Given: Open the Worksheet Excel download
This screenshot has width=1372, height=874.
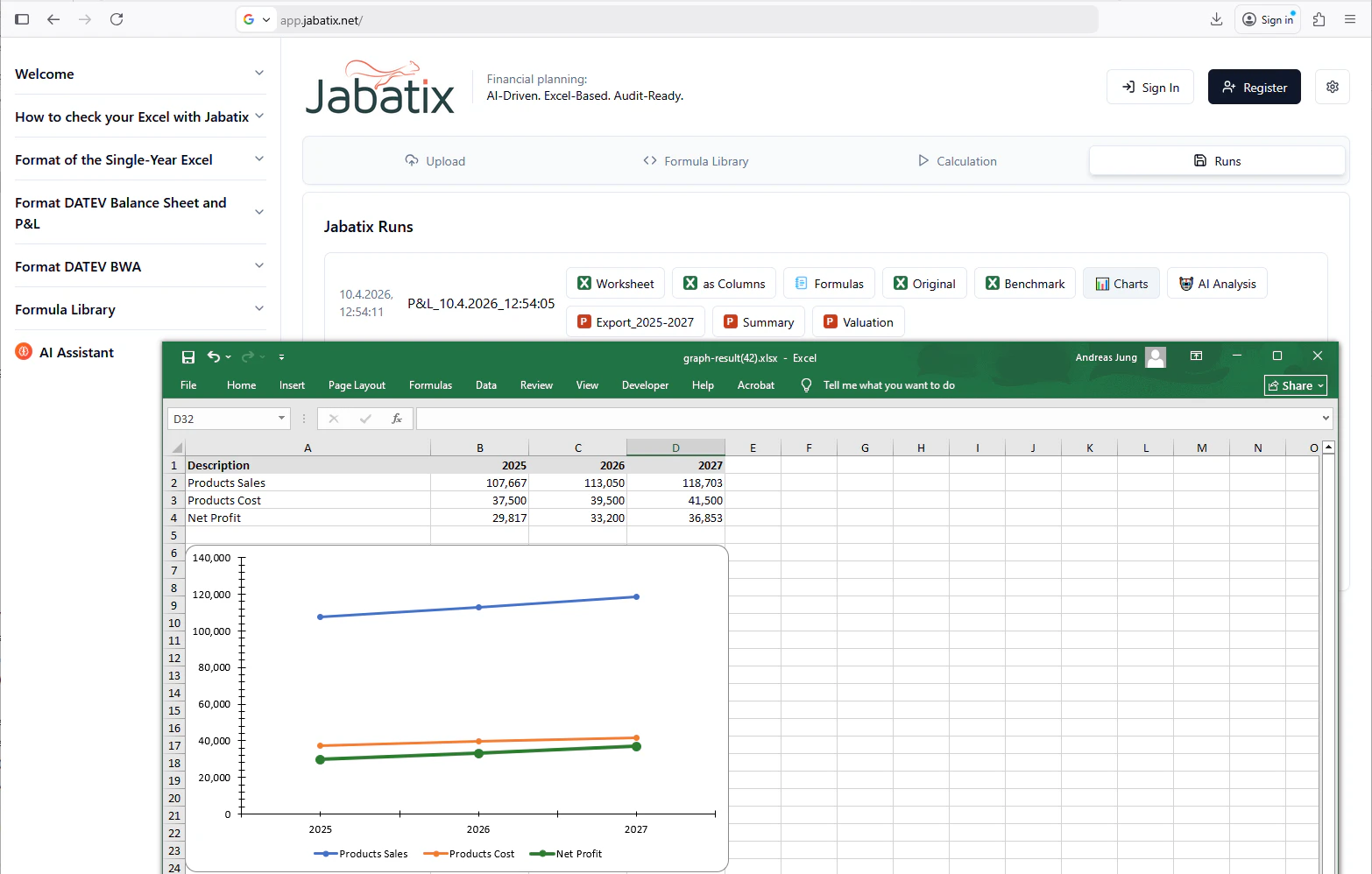Looking at the screenshot, I should pos(615,283).
